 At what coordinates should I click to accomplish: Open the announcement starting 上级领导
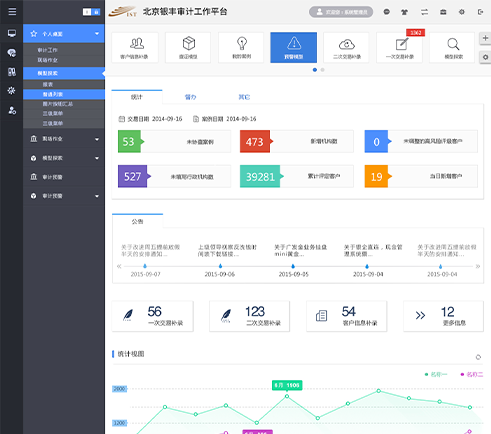[227, 250]
